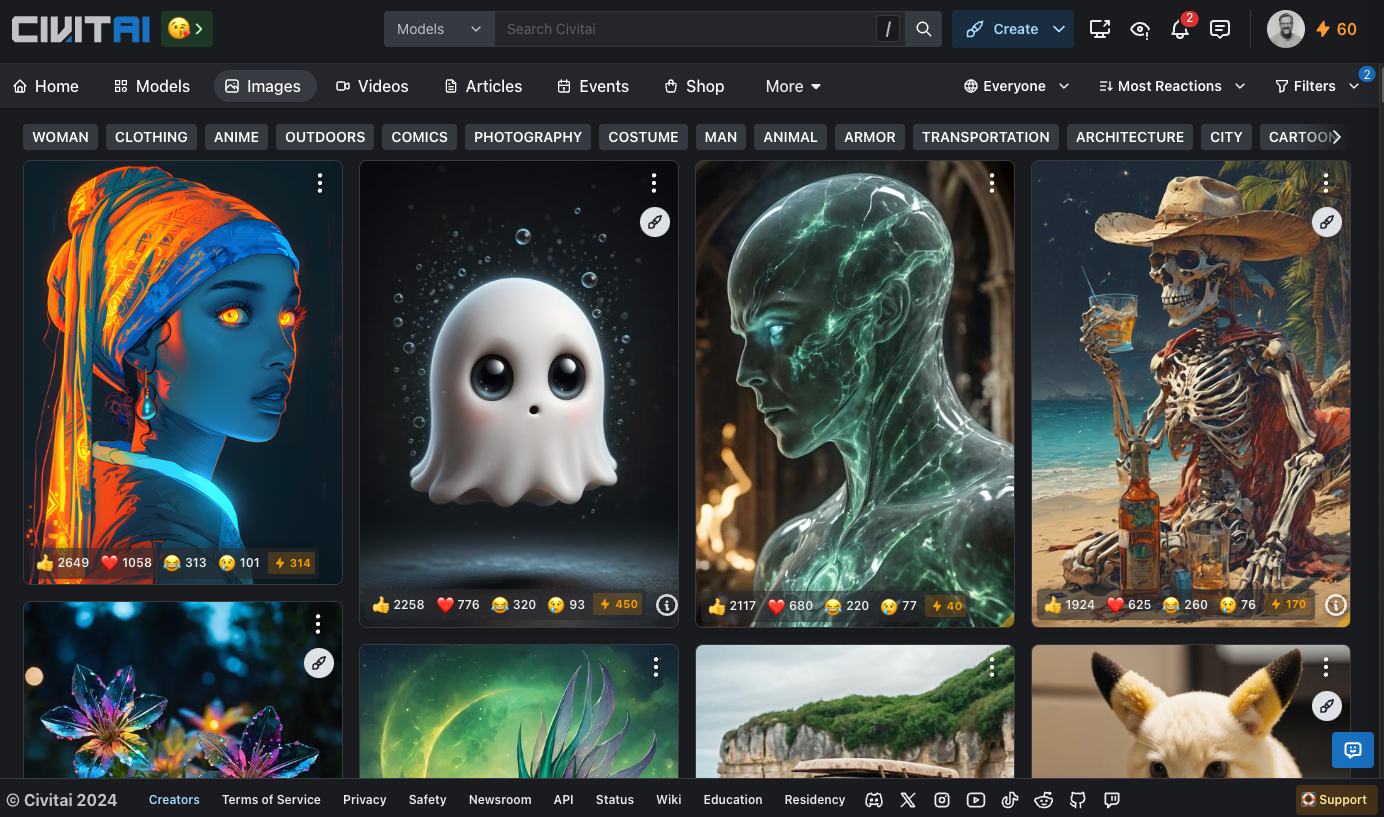Go to the Home tab
The width and height of the screenshot is (1384, 817).
[x=46, y=86]
